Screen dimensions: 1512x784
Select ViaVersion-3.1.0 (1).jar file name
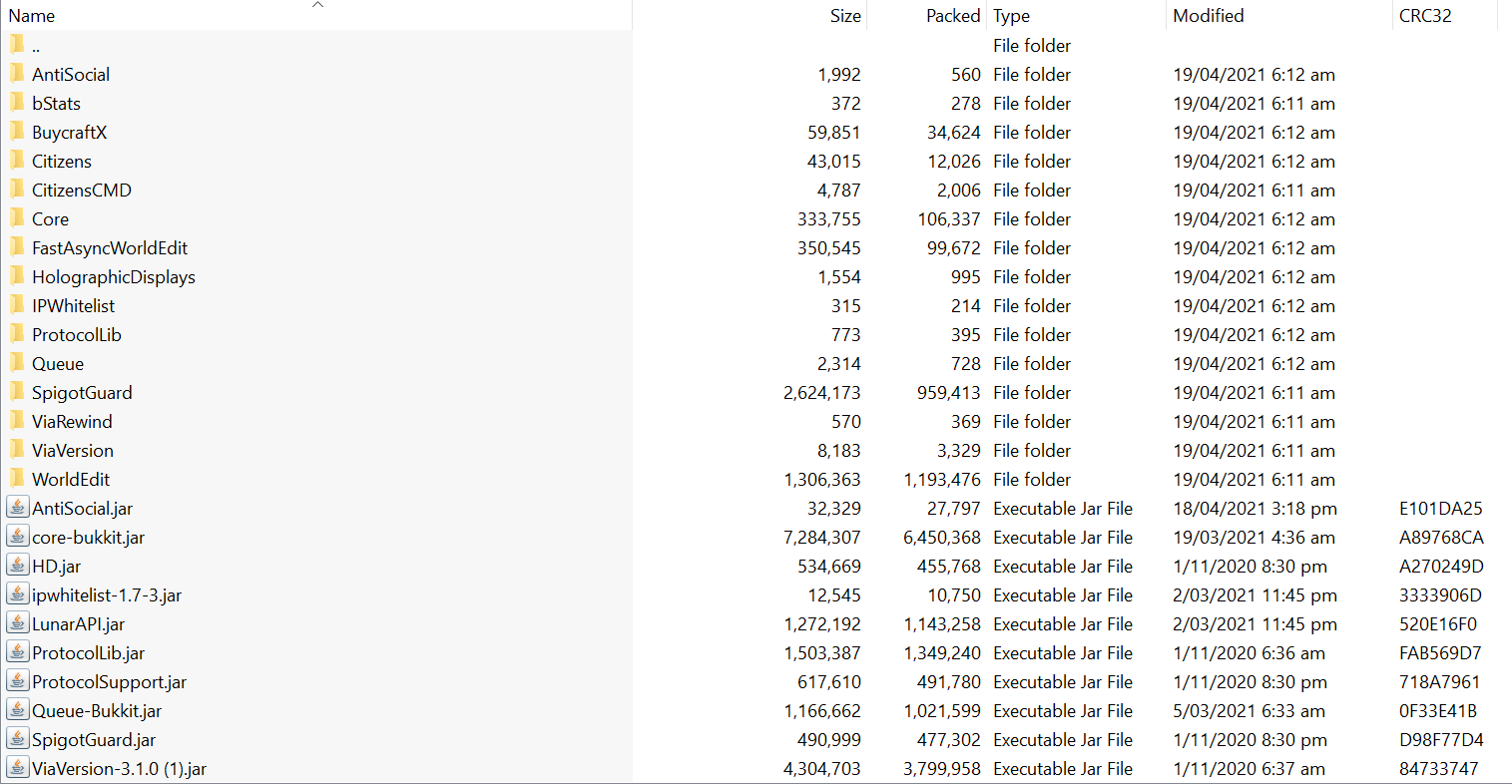(119, 768)
